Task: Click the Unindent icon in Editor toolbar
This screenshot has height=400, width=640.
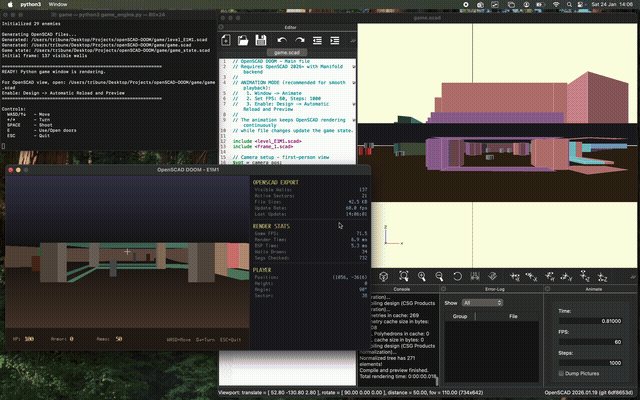Action: (317, 40)
